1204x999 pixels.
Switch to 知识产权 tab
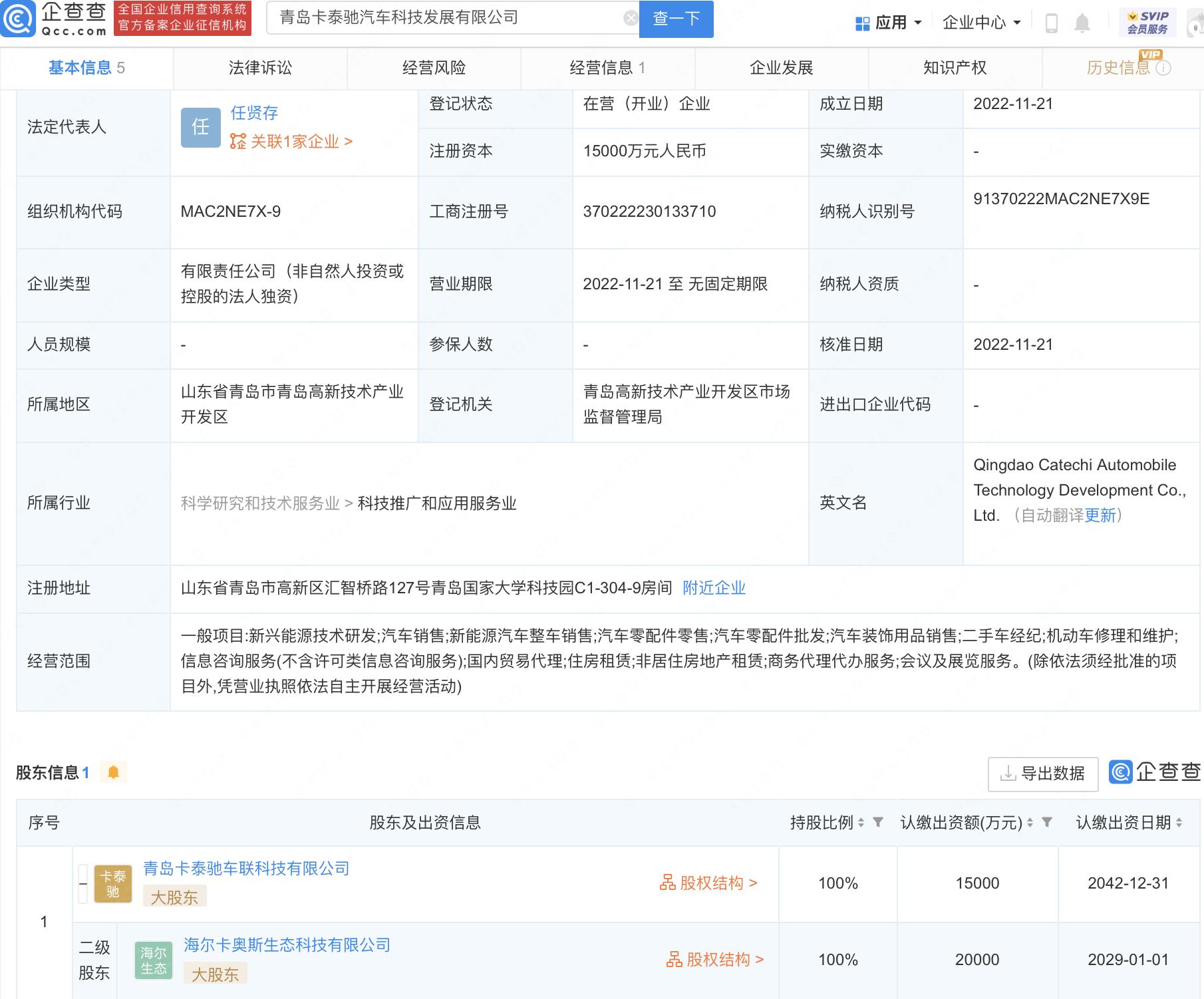coord(955,68)
